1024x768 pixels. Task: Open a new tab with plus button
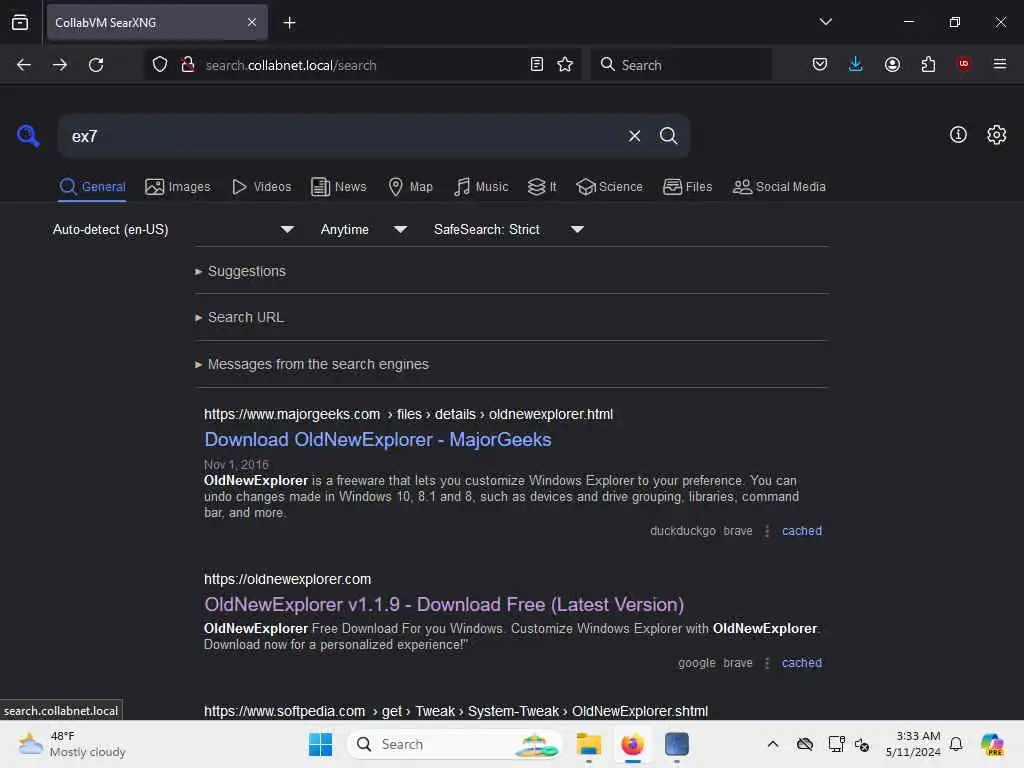(x=289, y=23)
